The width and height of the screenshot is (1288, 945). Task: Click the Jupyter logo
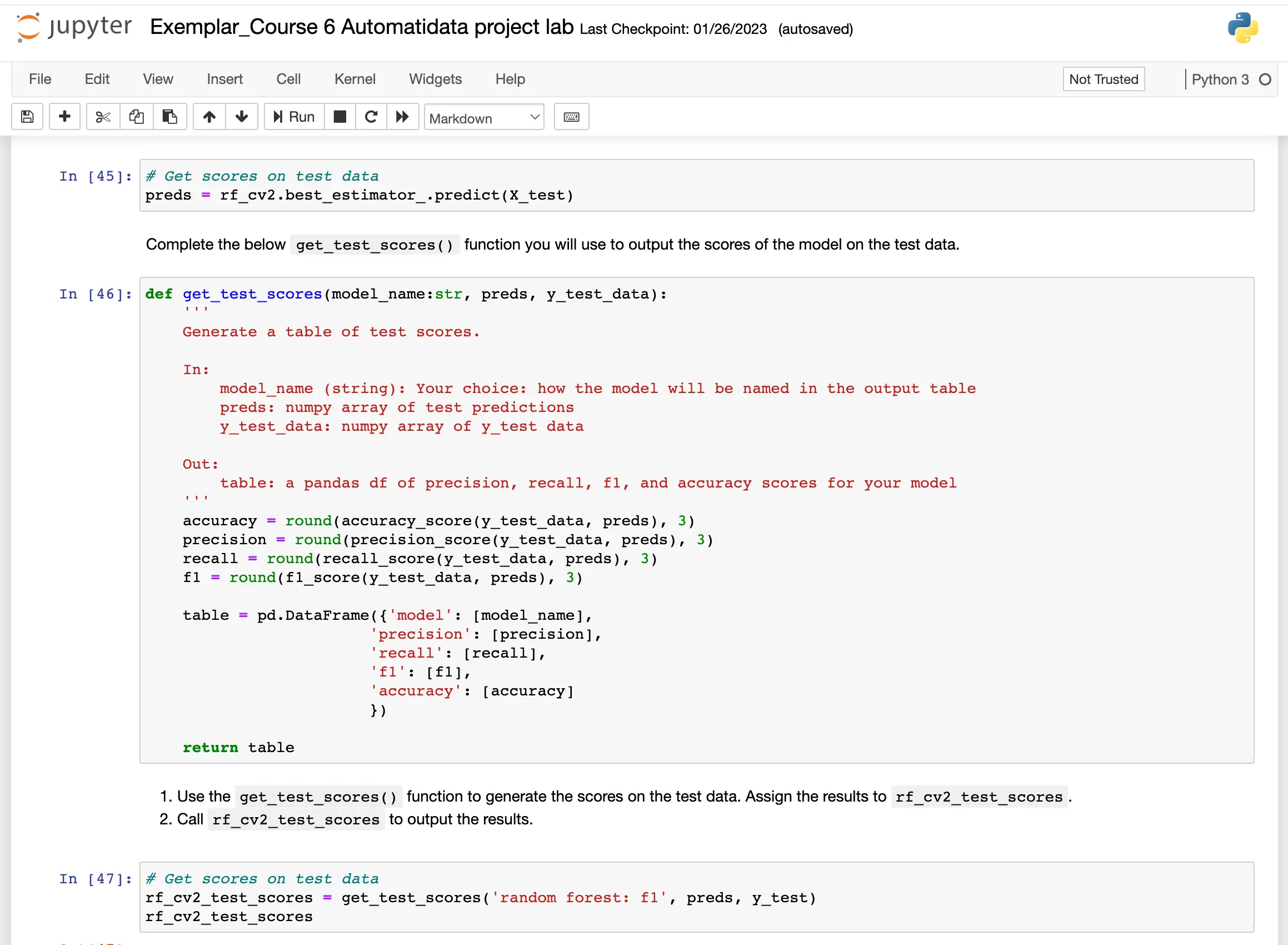tap(74, 27)
